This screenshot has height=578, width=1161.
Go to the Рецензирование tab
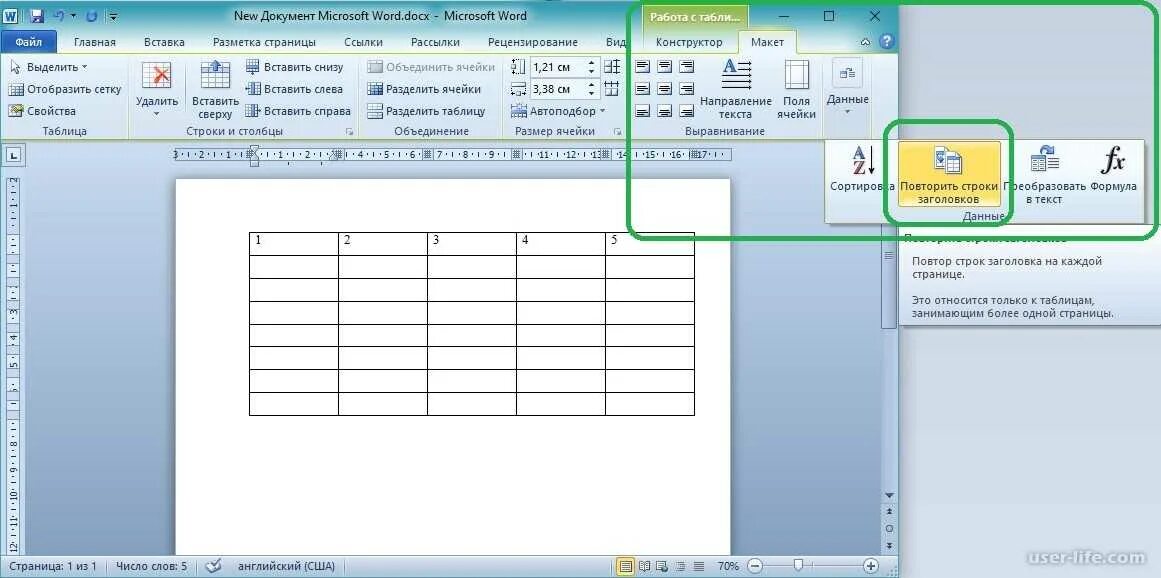(x=533, y=42)
